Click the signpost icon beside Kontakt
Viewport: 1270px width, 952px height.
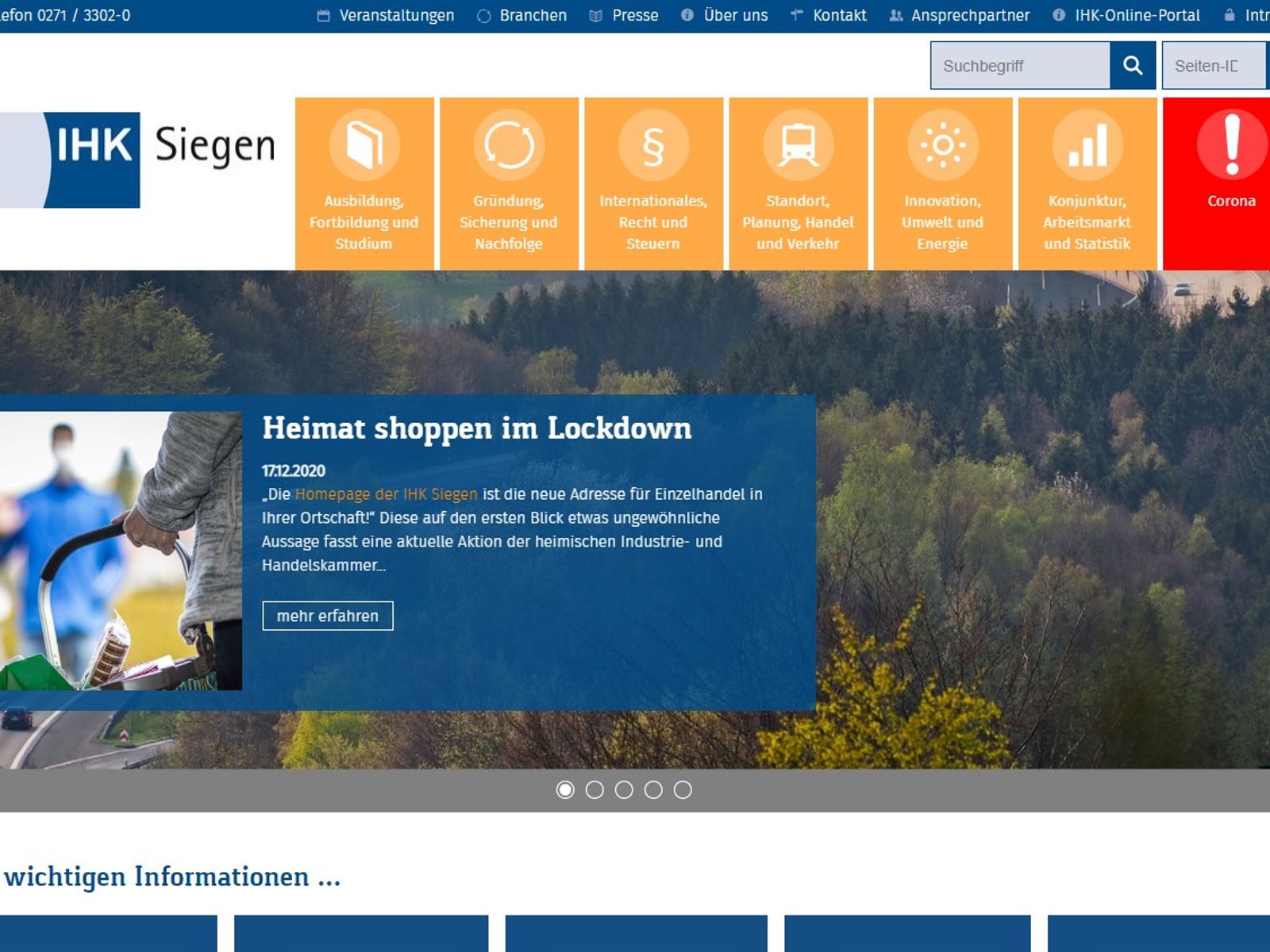click(797, 15)
